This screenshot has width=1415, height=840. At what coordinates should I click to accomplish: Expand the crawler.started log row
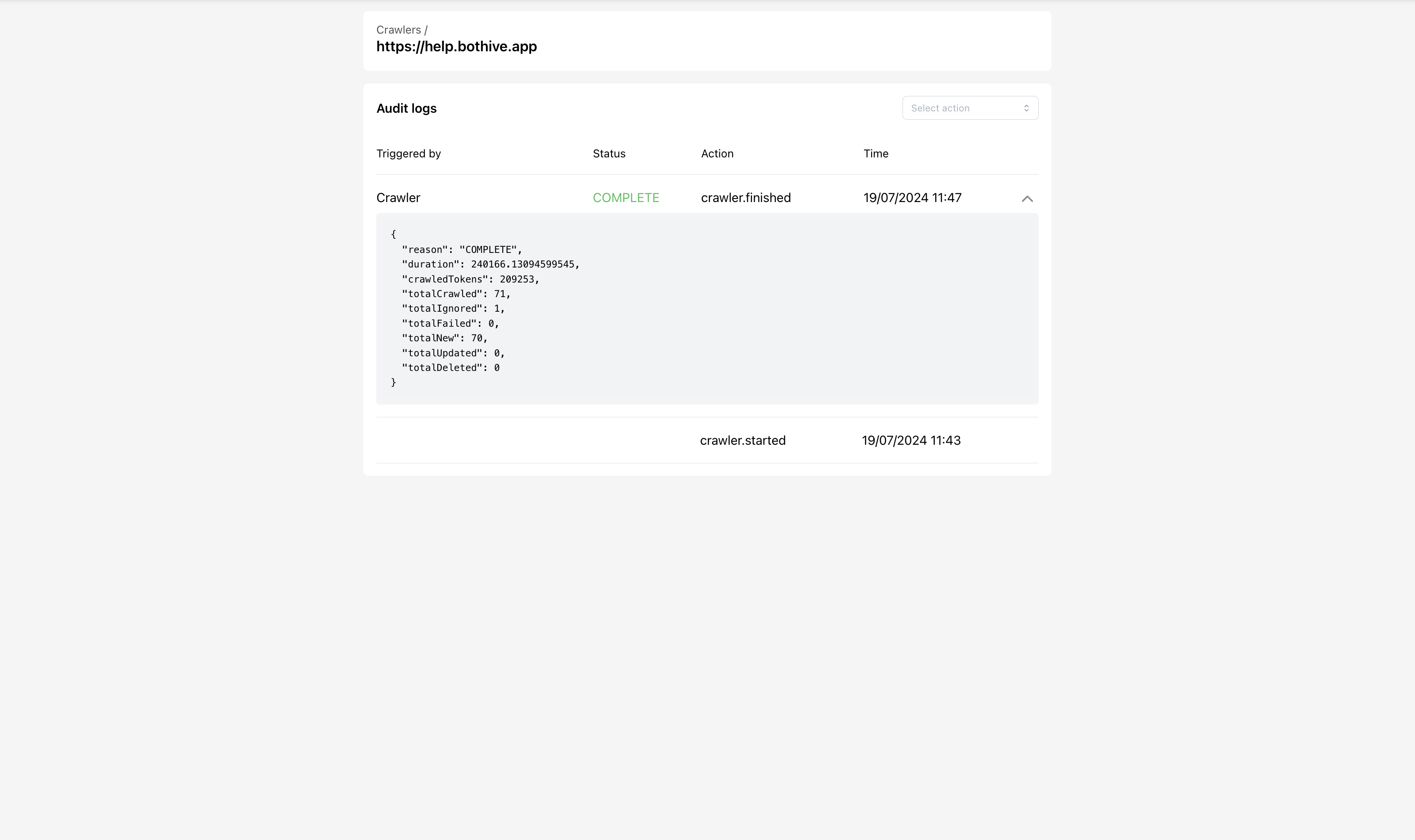[707, 440]
